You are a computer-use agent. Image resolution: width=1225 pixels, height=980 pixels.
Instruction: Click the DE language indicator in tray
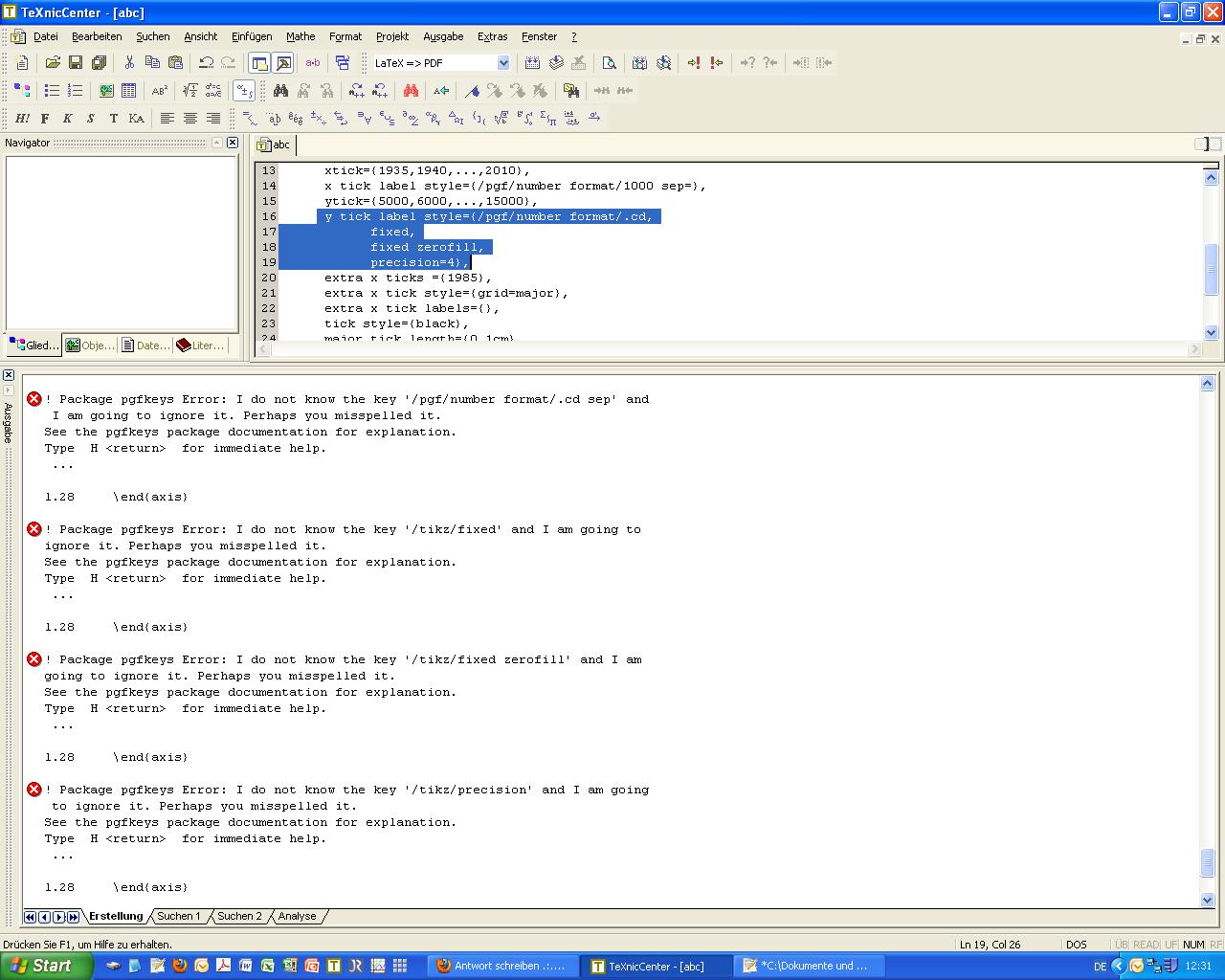[1100, 967]
